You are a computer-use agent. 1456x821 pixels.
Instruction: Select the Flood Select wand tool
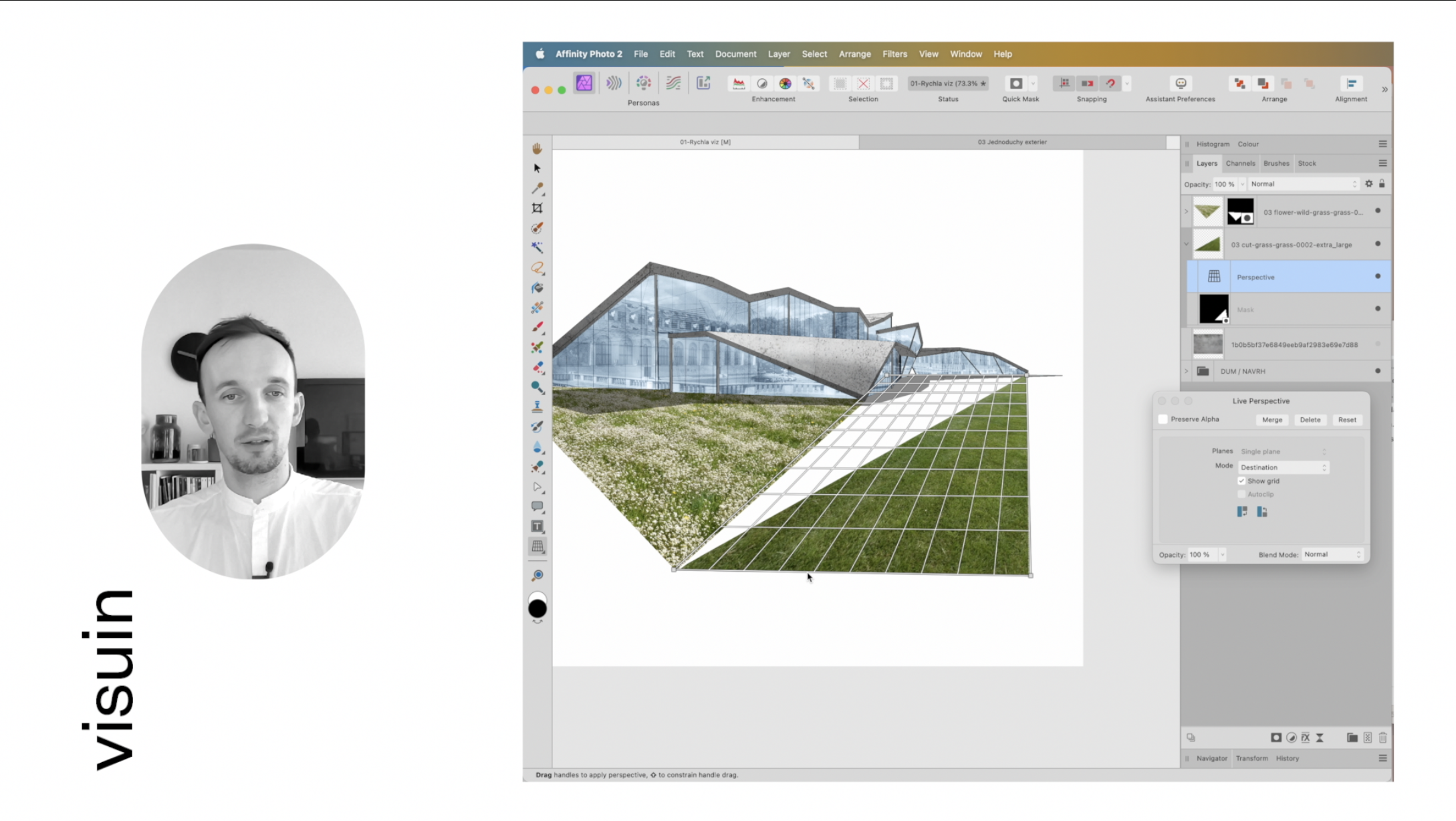pyautogui.click(x=537, y=248)
